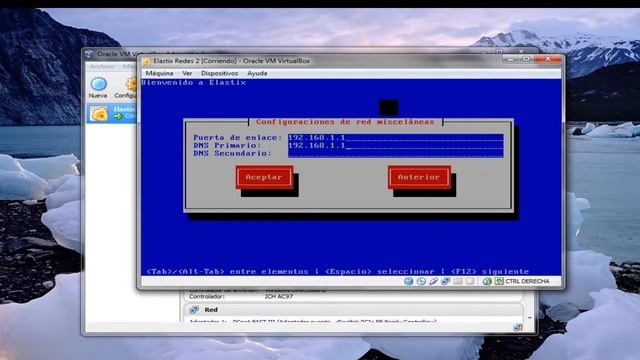Click the optical disc status icon

click(421, 281)
